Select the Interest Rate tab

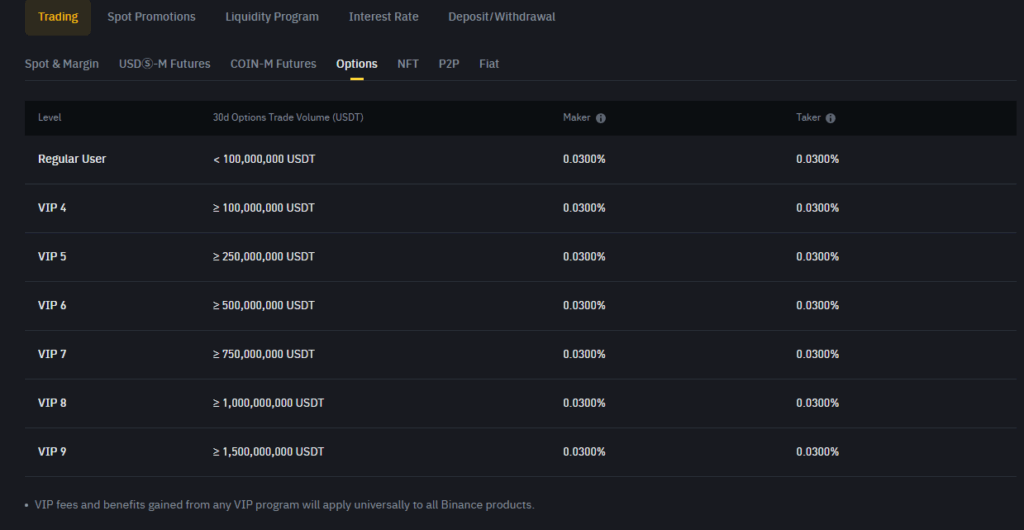point(383,17)
